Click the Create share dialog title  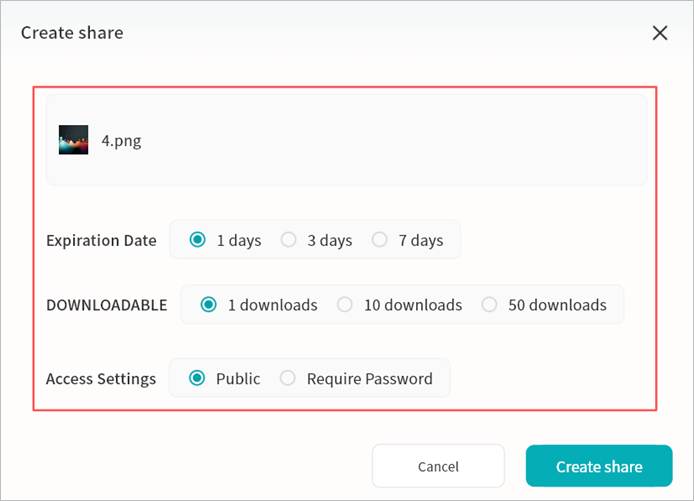tap(72, 33)
